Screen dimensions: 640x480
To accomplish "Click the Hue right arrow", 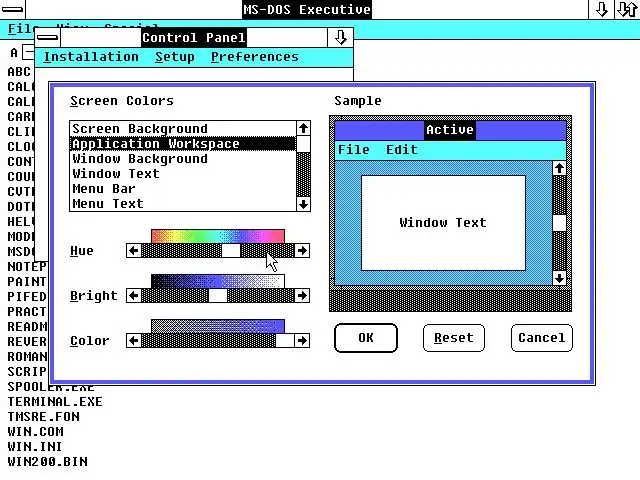I will click(302, 251).
